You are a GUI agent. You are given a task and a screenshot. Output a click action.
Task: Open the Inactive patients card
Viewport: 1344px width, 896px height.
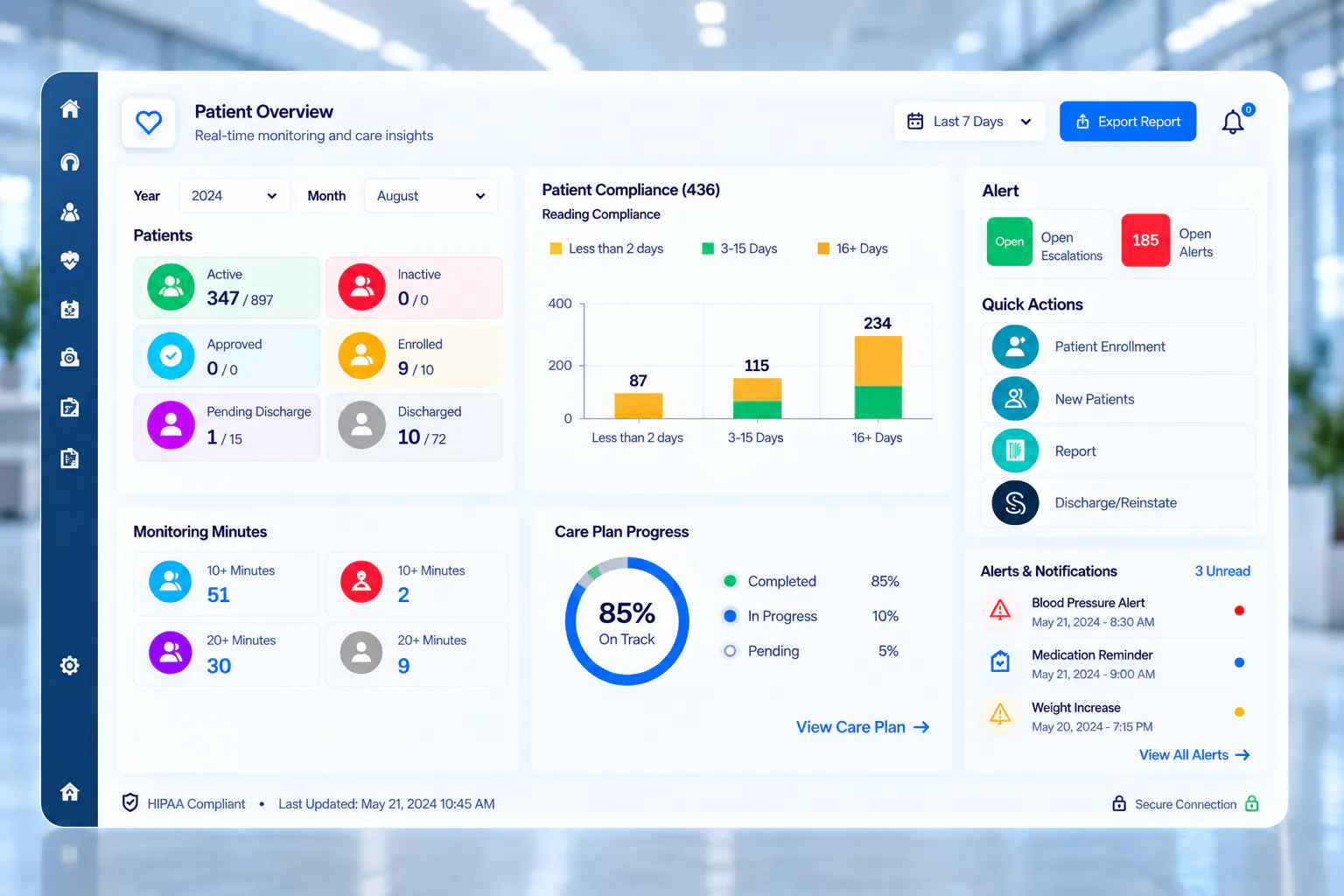point(414,287)
